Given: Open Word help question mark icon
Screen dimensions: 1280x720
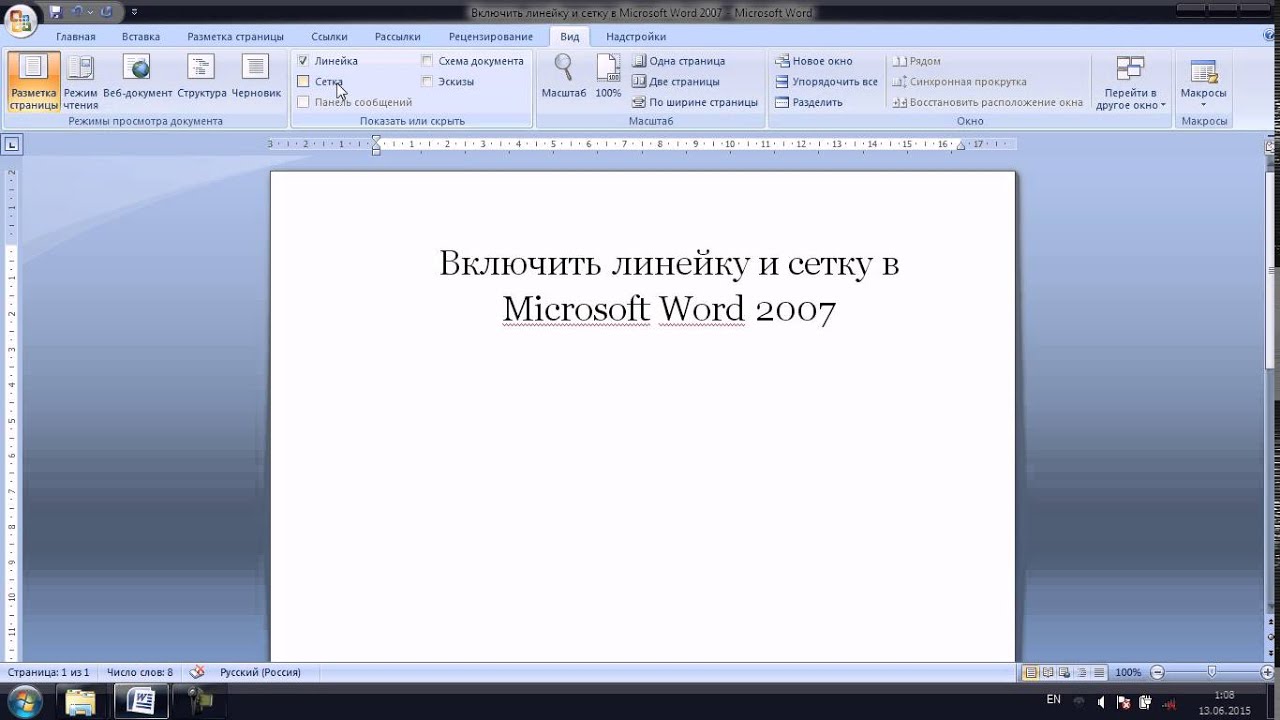Looking at the screenshot, I should tap(1270, 36).
